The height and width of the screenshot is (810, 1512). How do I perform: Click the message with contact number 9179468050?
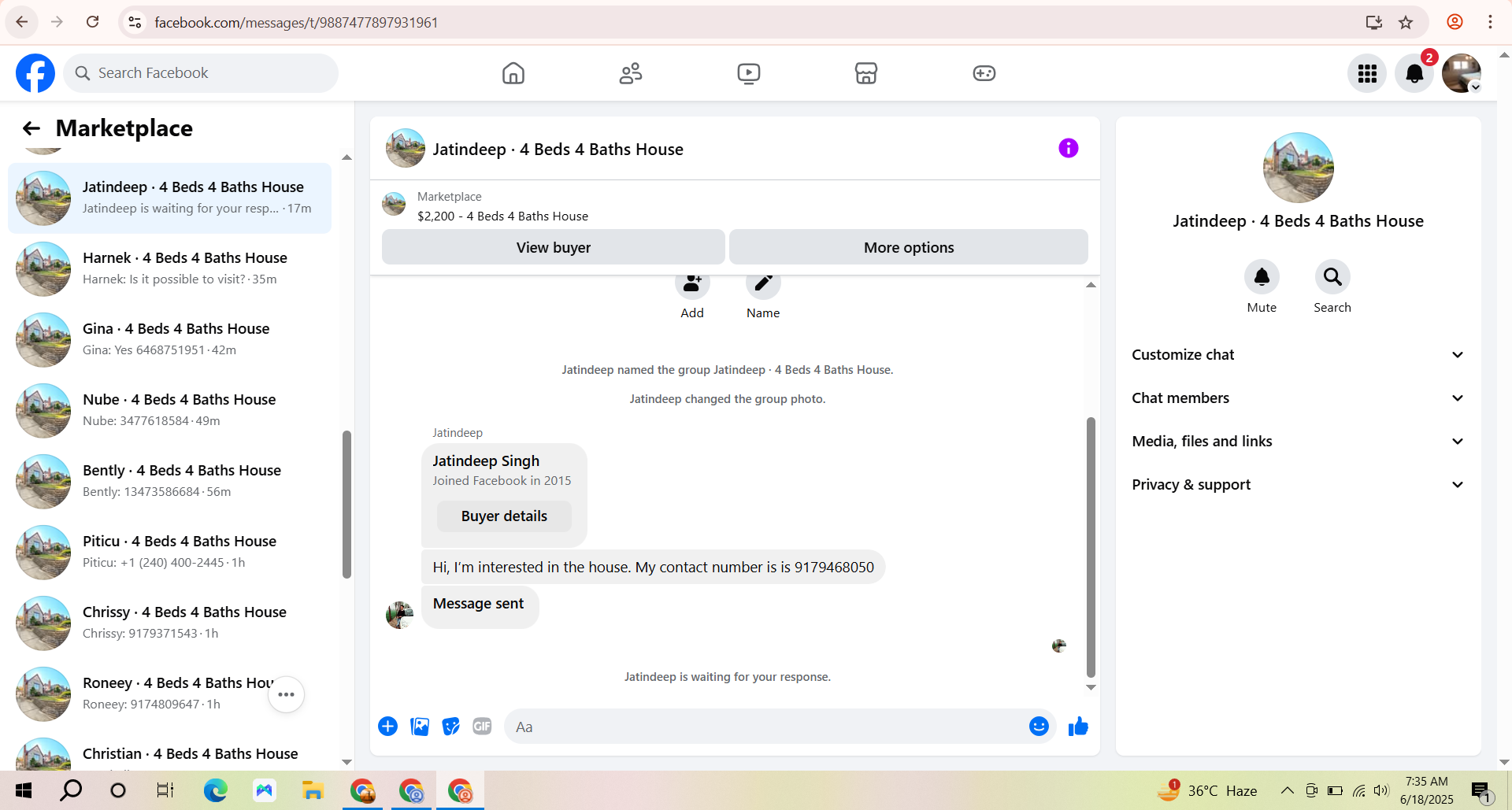point(653,567)
